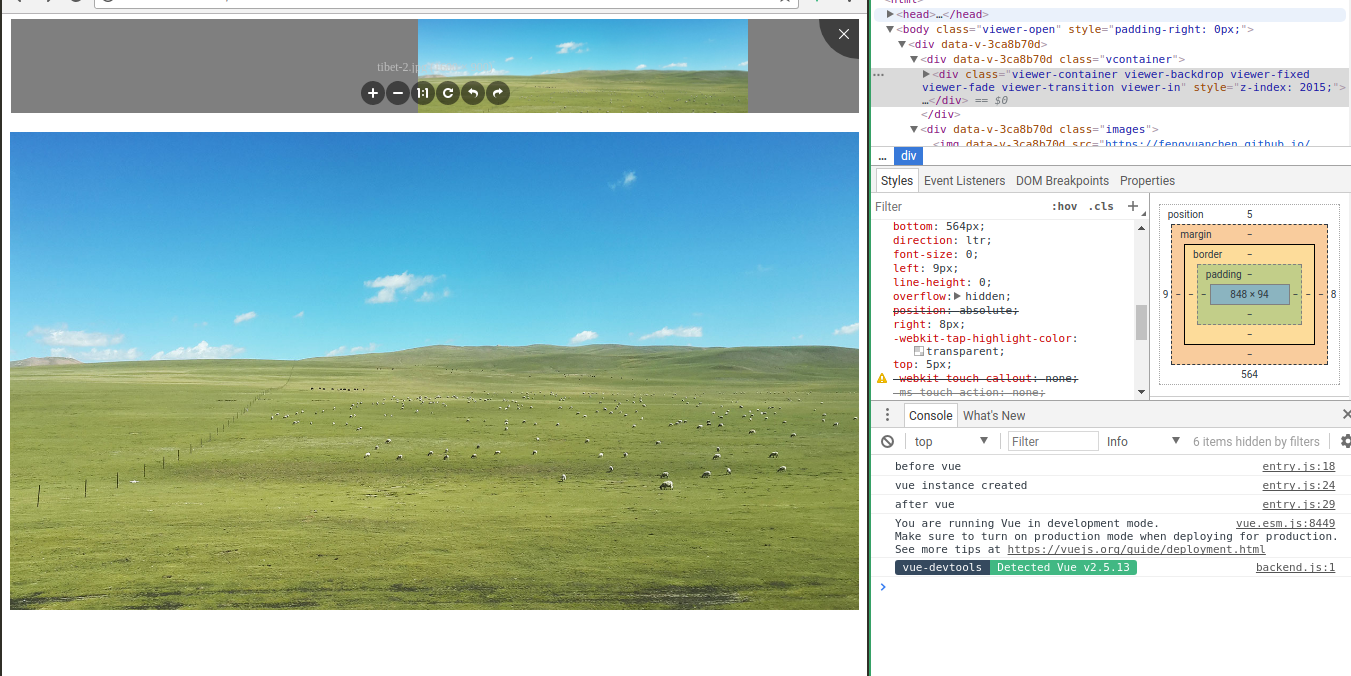Viewport: 1351px width, 676px height.
Task: Rotate the image right
Action: (x=497, y=92)
